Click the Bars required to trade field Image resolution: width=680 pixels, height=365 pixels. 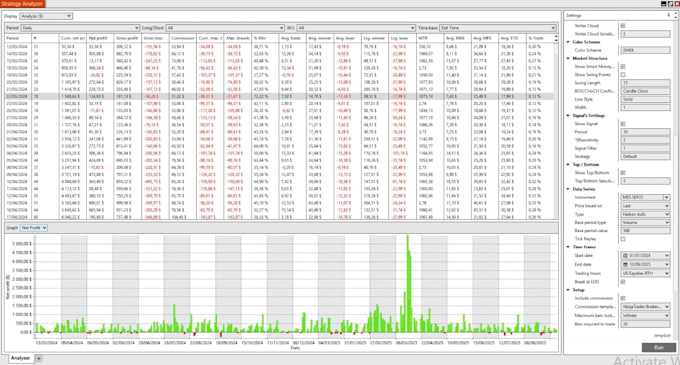[x=645, y=324]
